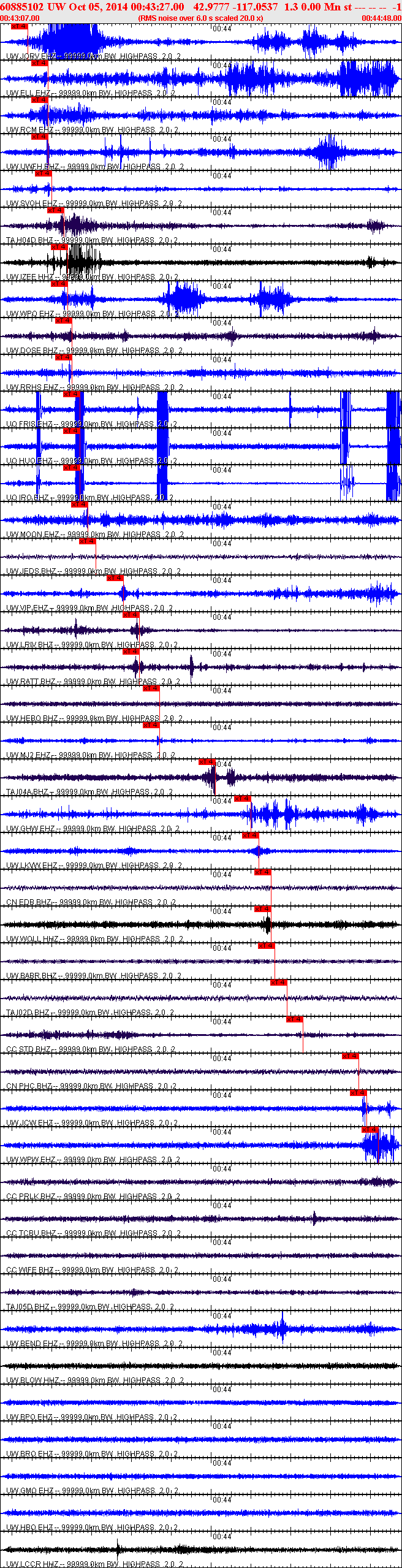Click the CC PRLK BHZ station label
Image resolution: width=402 pixels, height=1568 pixels.
[x=31, y=1197]
